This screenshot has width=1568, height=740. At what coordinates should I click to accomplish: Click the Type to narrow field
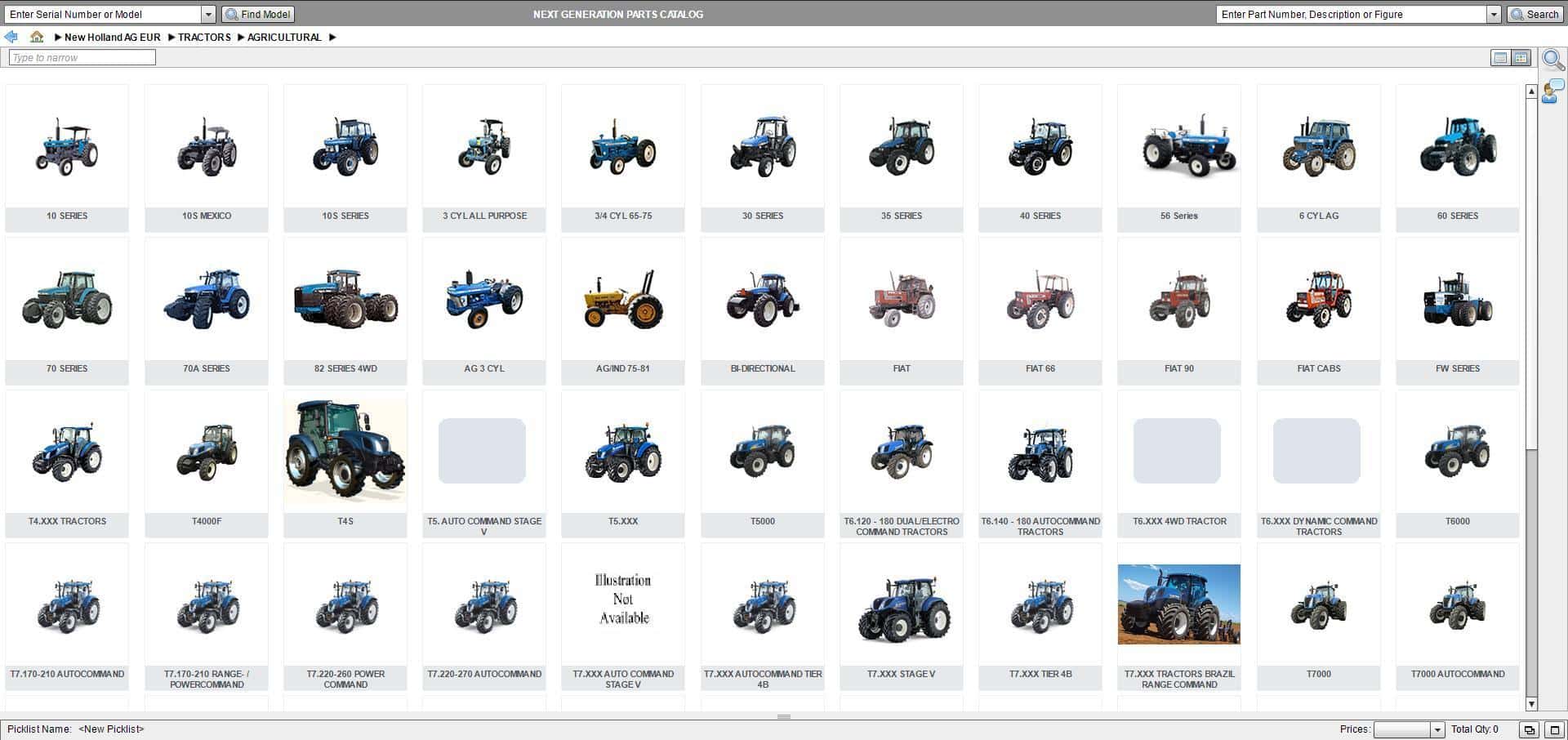pyautogui.click(x=82, y=57)
